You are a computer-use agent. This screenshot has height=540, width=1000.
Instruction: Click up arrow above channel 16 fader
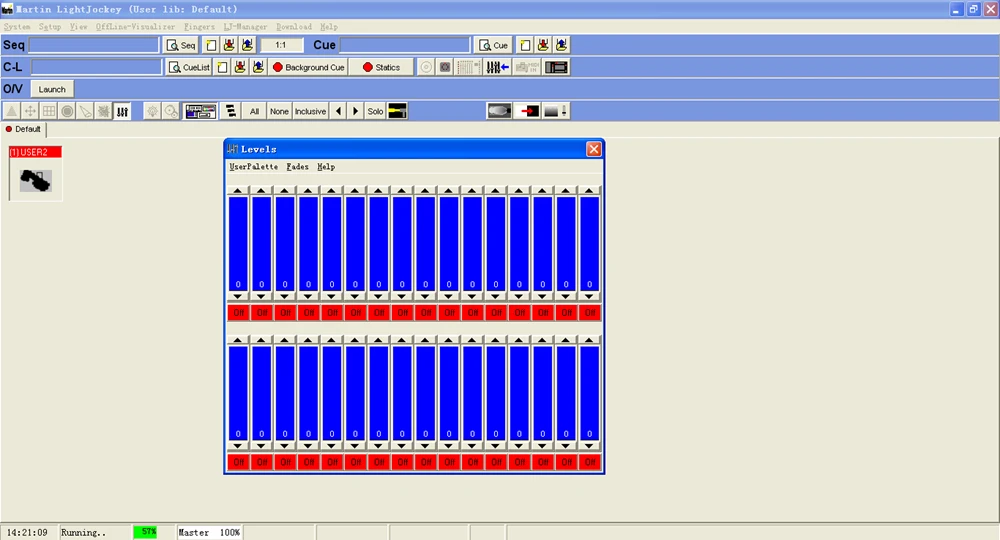point(589,190)
